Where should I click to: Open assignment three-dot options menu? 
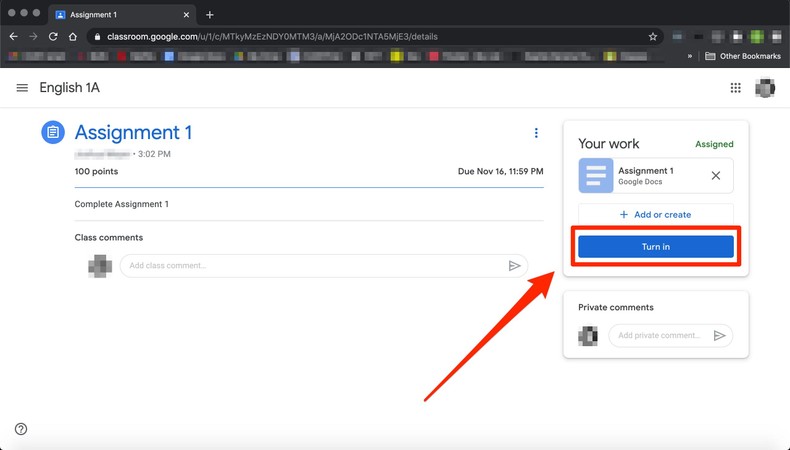(x=536, y=133)
